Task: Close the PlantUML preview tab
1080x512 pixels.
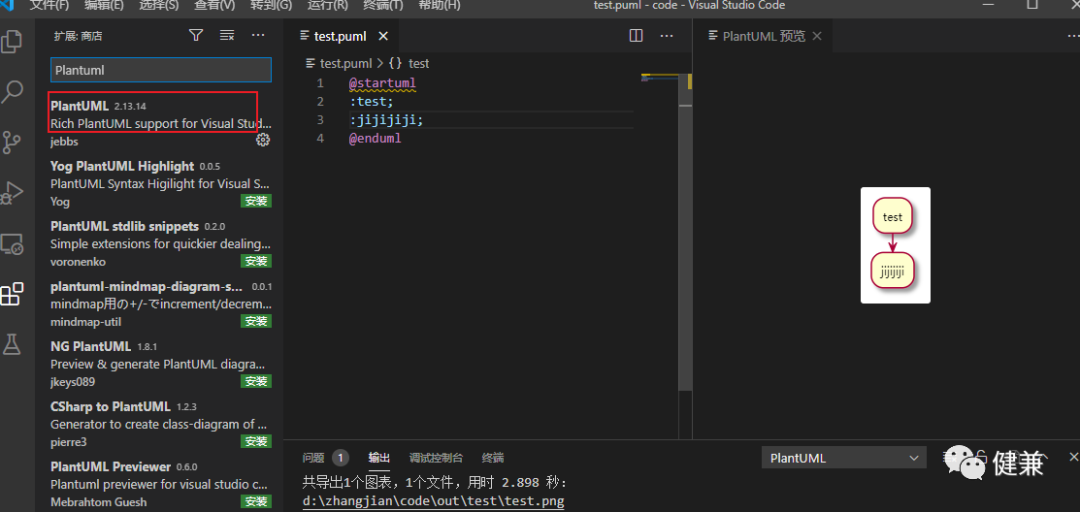Action: (x=817, y=37)
